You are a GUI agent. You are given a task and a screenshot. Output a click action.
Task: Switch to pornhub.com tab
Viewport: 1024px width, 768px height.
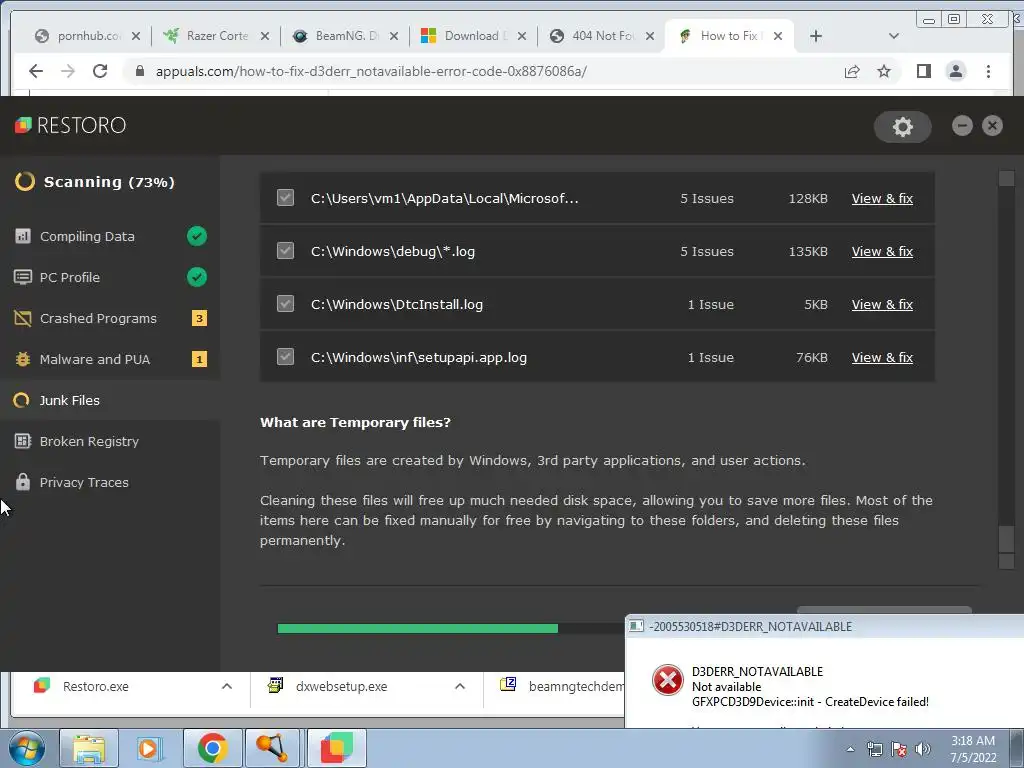pyautogui.click(x=86, y=36)
